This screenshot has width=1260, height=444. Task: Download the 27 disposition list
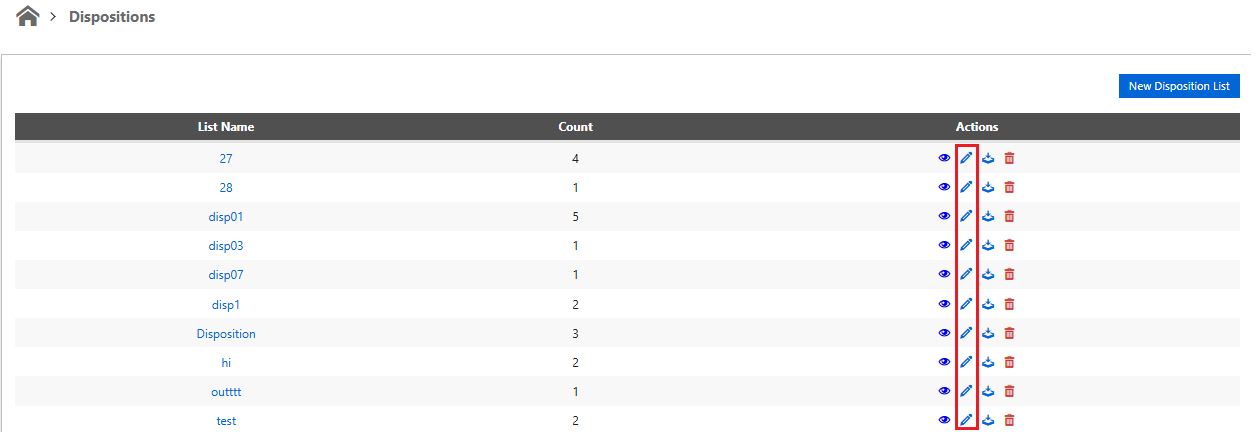coord(988,158)
